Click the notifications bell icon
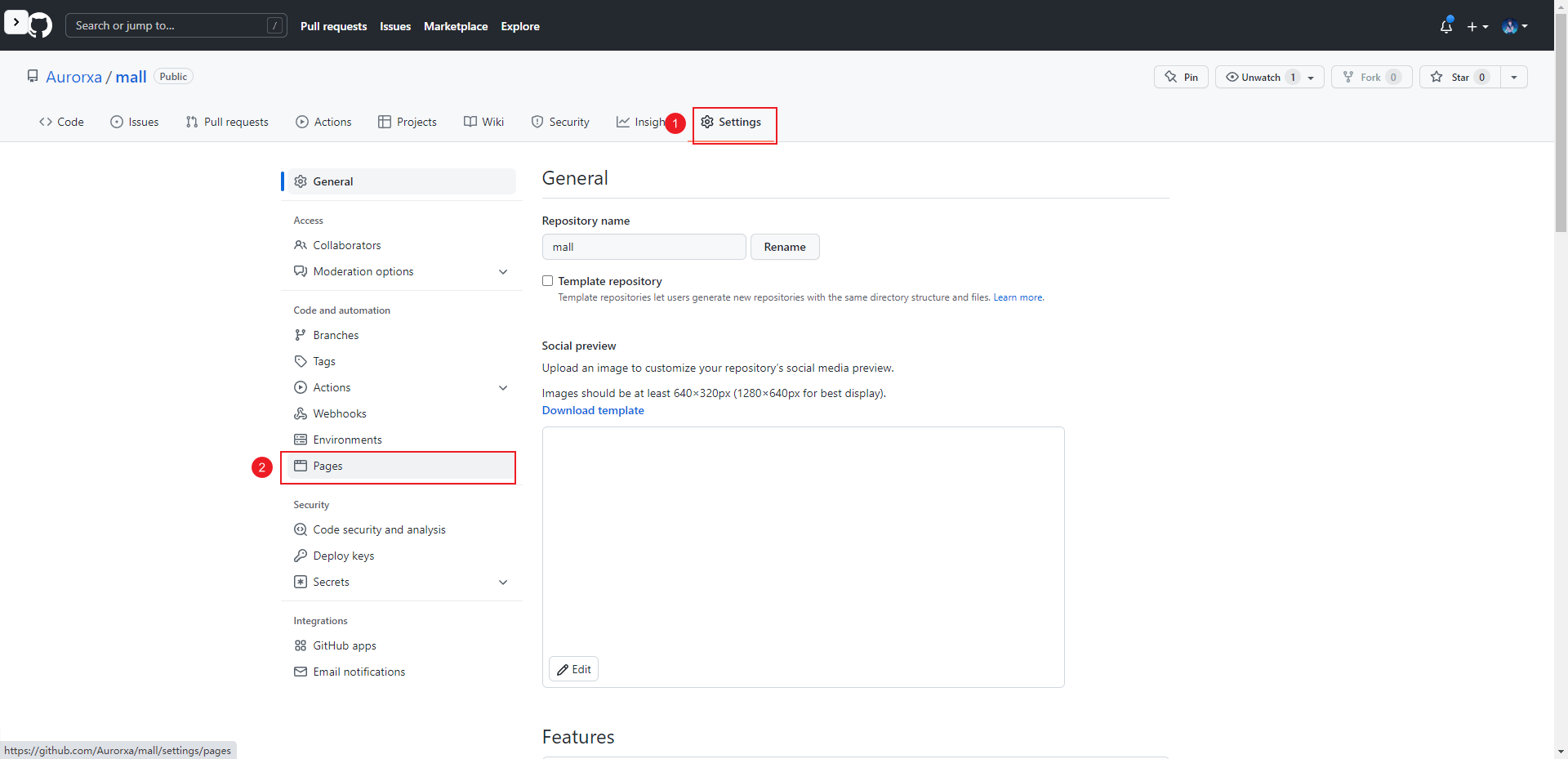The height and width of the screenshot is (759, 1568). 1445,26
